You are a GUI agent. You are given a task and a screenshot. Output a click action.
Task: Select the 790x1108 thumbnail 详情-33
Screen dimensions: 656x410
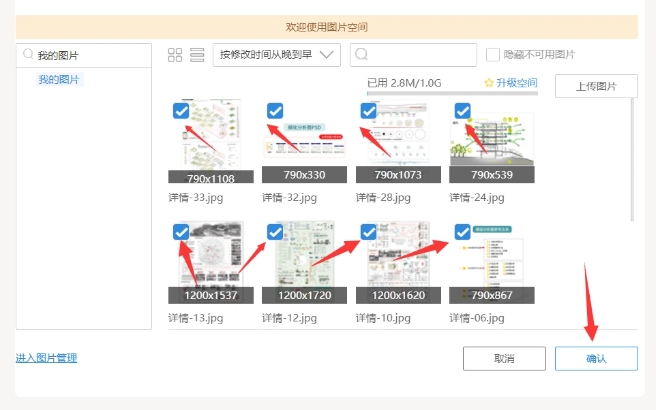point(211,141)
